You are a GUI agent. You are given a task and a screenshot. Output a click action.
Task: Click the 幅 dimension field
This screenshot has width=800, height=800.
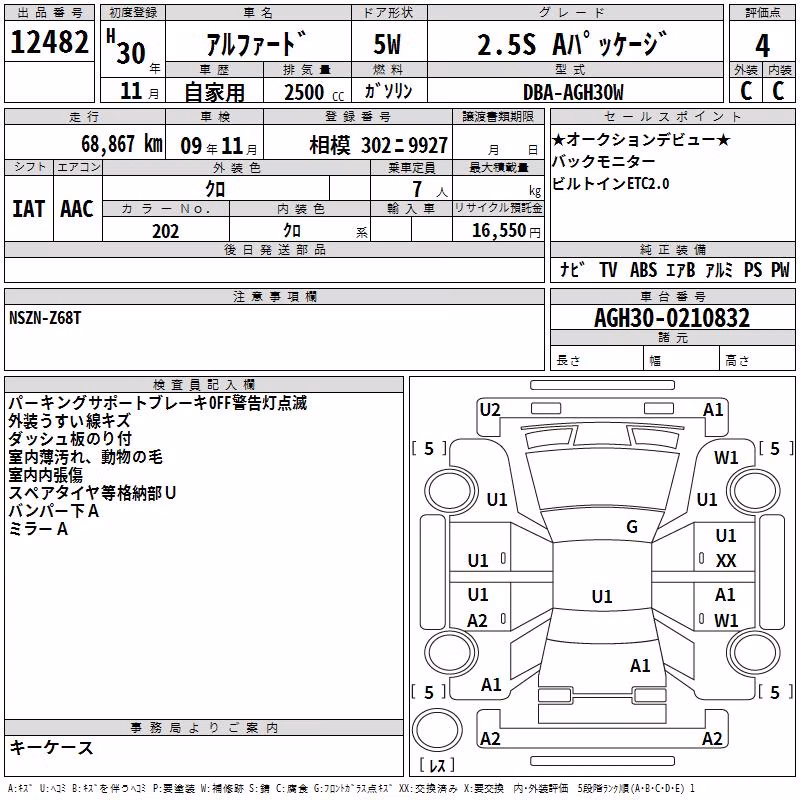[x=682, y=360]
